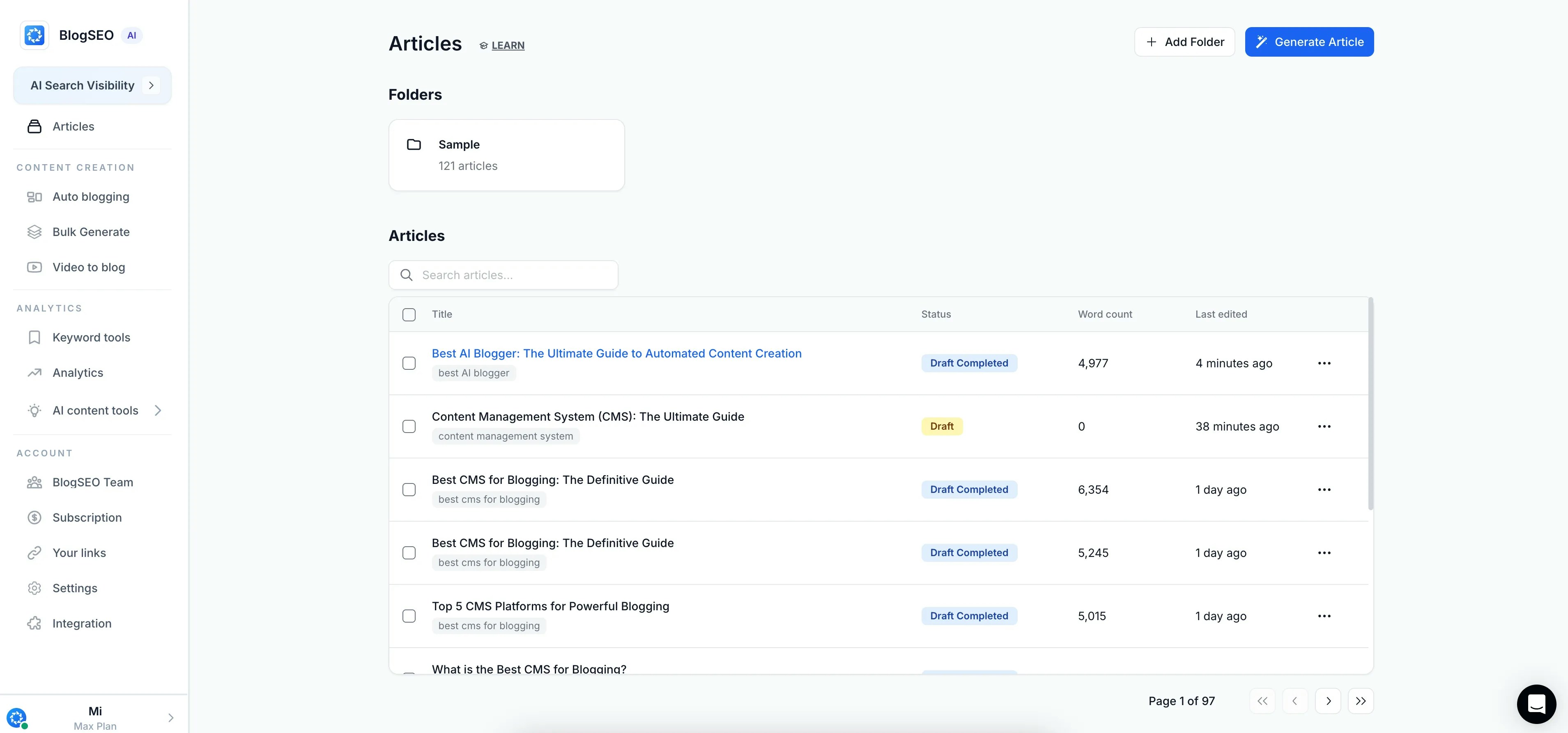
Task: Open the Integration page in the sidebar
Action: click(82, 623)
